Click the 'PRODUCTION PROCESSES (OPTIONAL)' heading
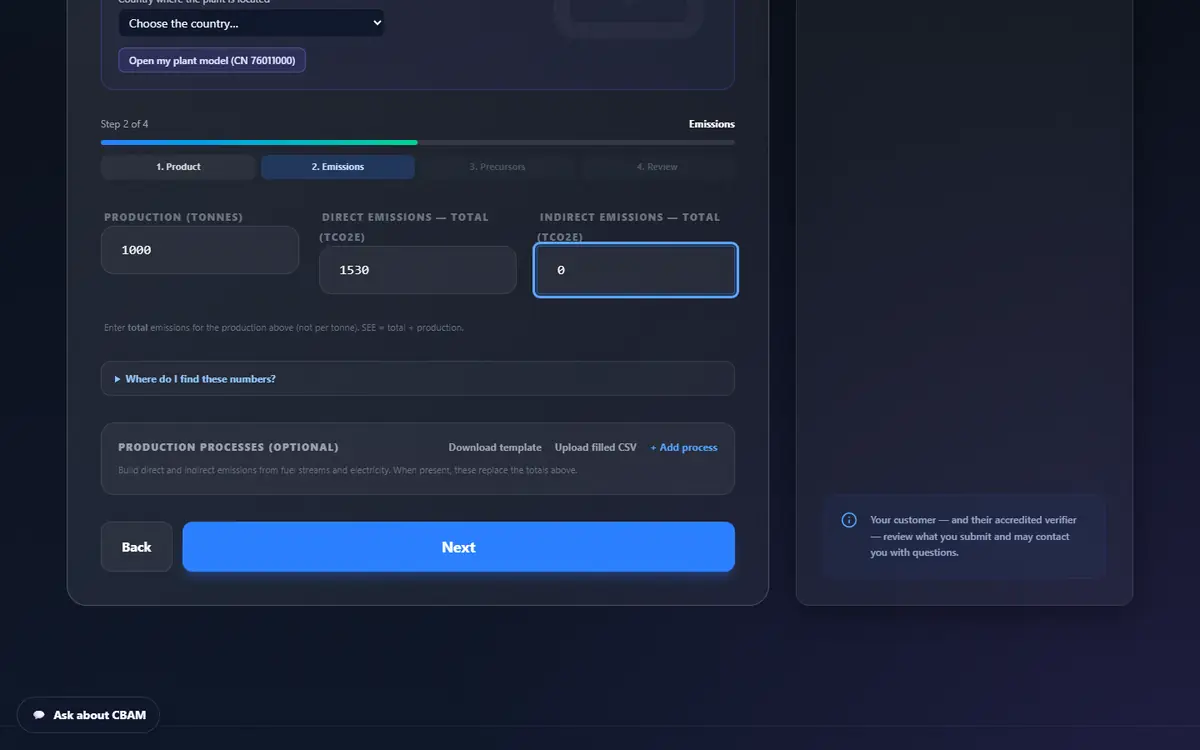Image resolution: width=1200 pixels, height=750 pixels. (x=228, y=447)
